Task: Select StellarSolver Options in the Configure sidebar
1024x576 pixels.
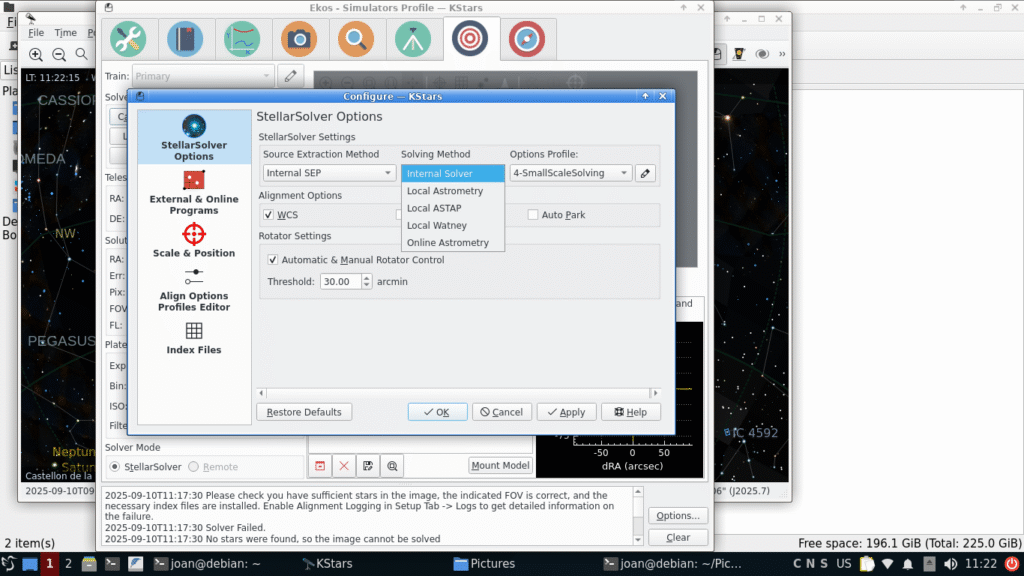Action: tap(194, 137)
